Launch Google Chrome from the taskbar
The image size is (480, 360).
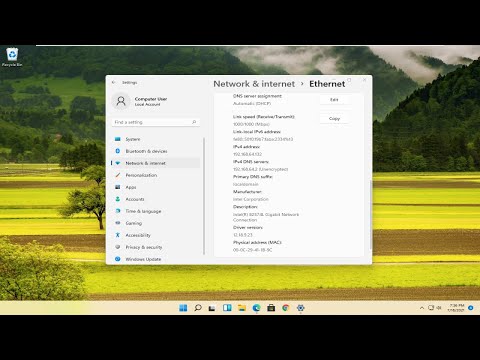coord(286,308)
